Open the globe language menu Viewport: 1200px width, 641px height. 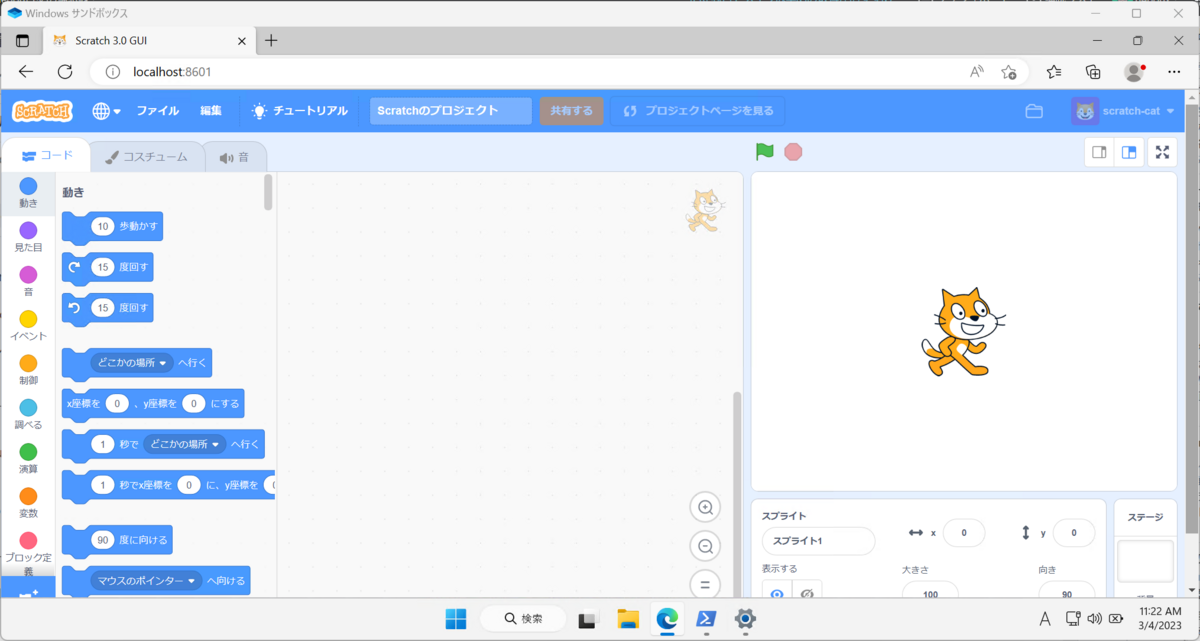click(x=106, y=111)
